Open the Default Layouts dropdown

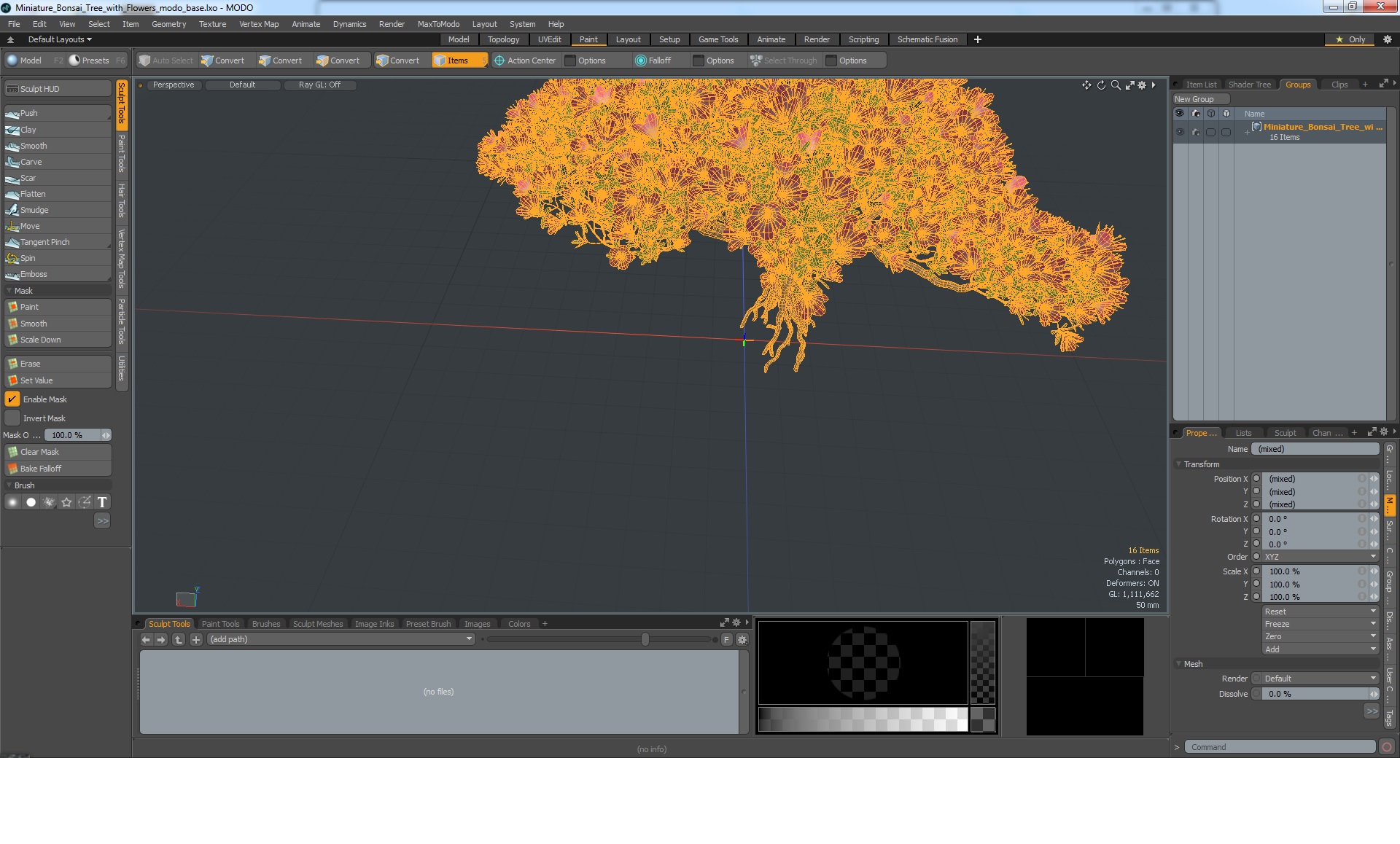(x=60, y=39)
